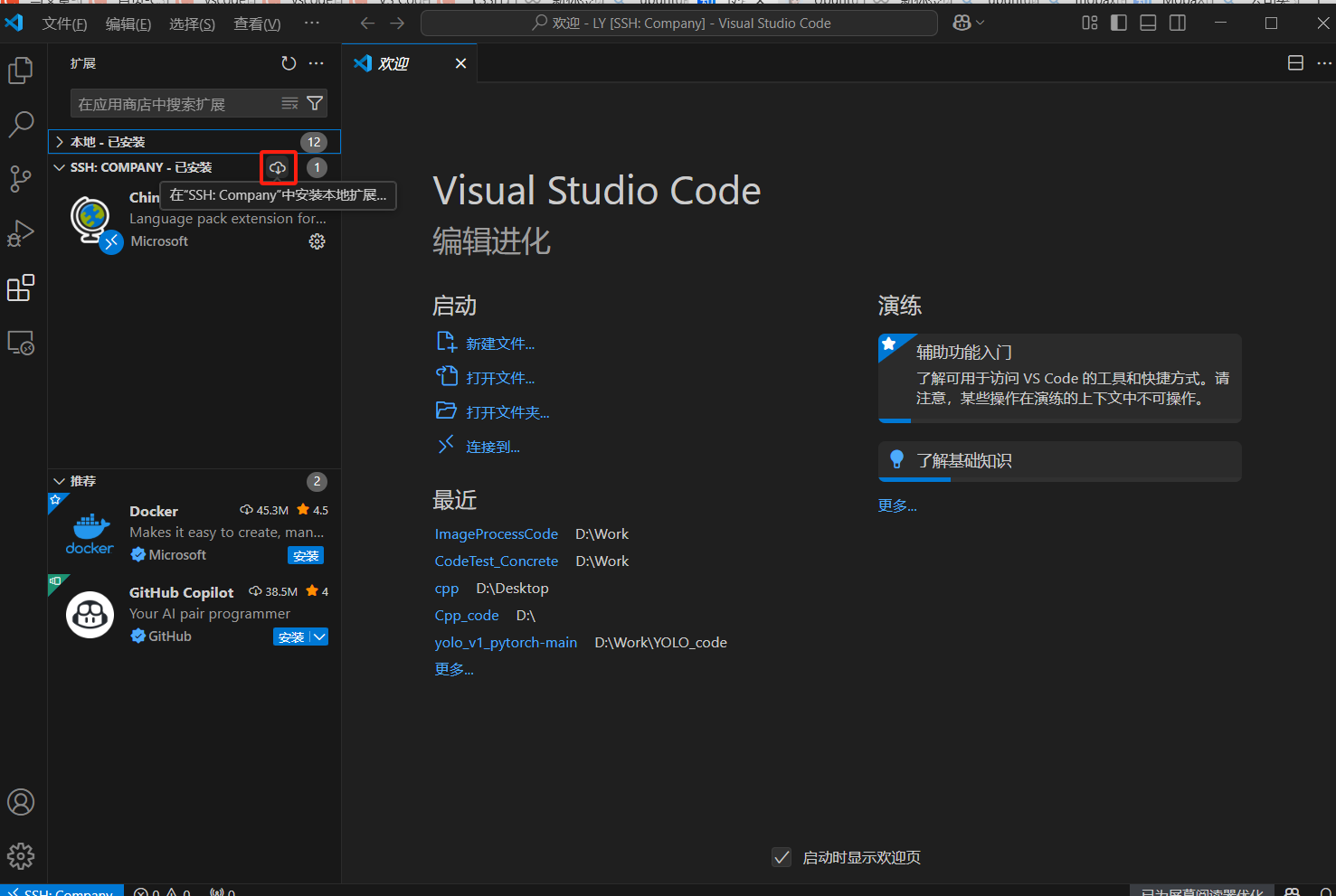Open recent yolo_v1_pytorch-main folder
Screen dimensions: 1336x896
point(506,643)
